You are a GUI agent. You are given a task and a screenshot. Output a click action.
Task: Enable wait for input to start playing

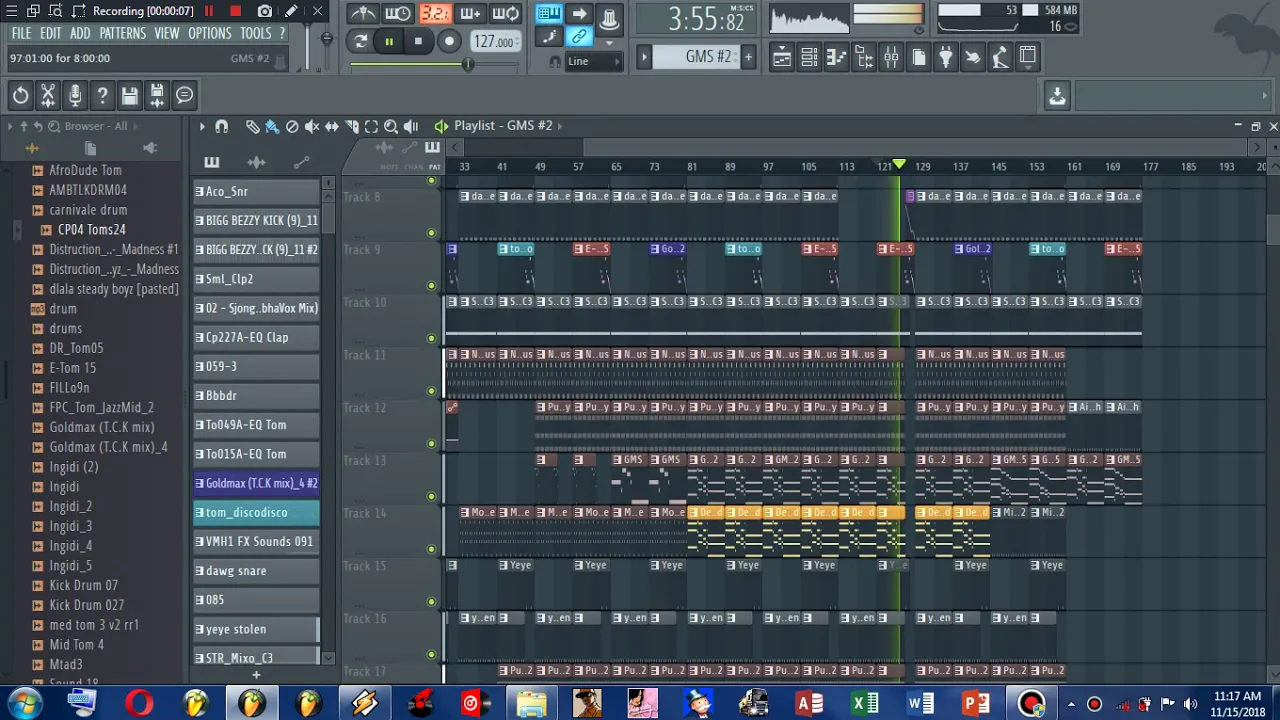pyautogui.click(x=398, y=14)
